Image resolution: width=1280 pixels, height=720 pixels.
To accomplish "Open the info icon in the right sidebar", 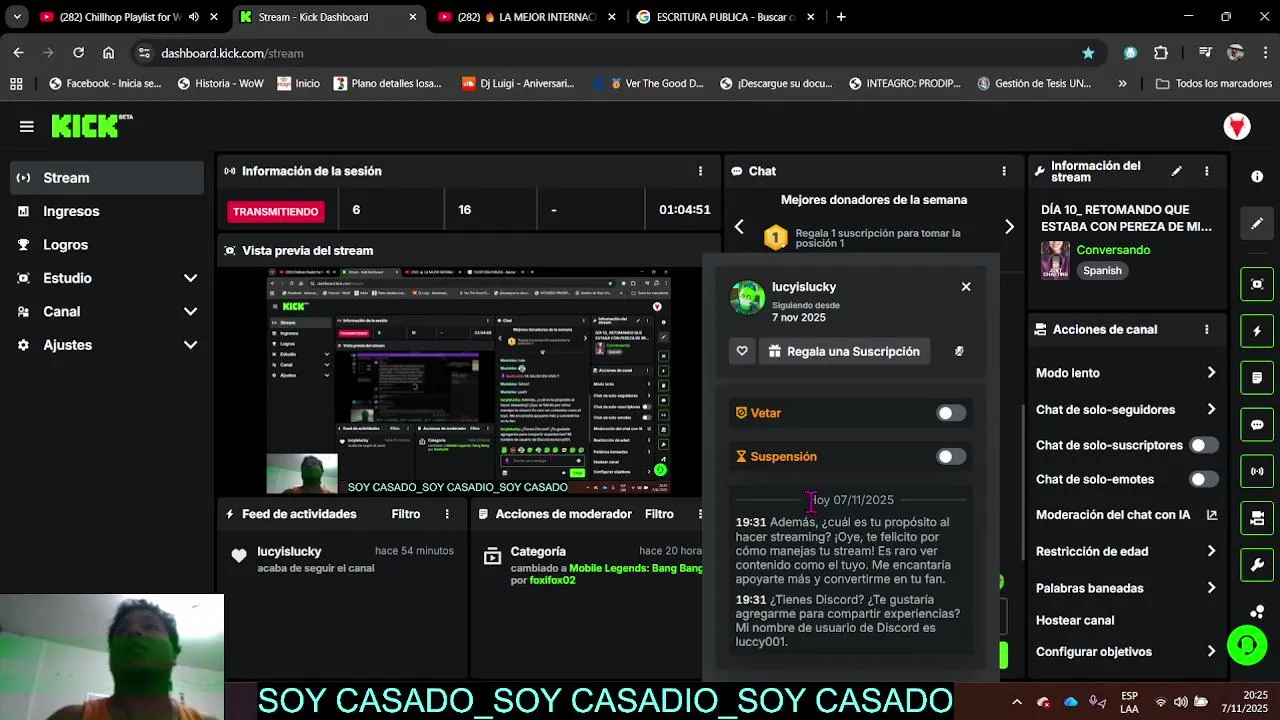I will coord(1257,176).
